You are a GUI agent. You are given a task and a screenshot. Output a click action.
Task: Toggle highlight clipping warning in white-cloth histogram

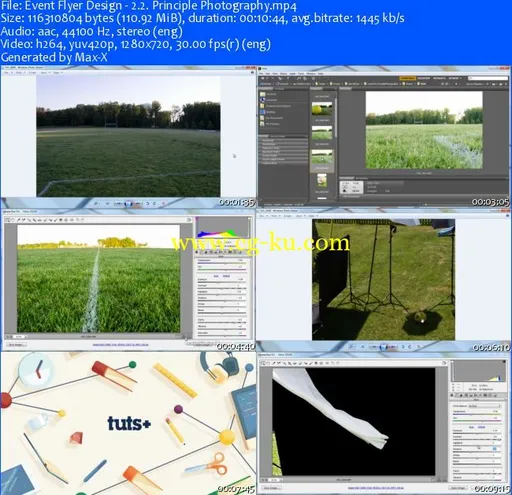click(x=503, y=362)
